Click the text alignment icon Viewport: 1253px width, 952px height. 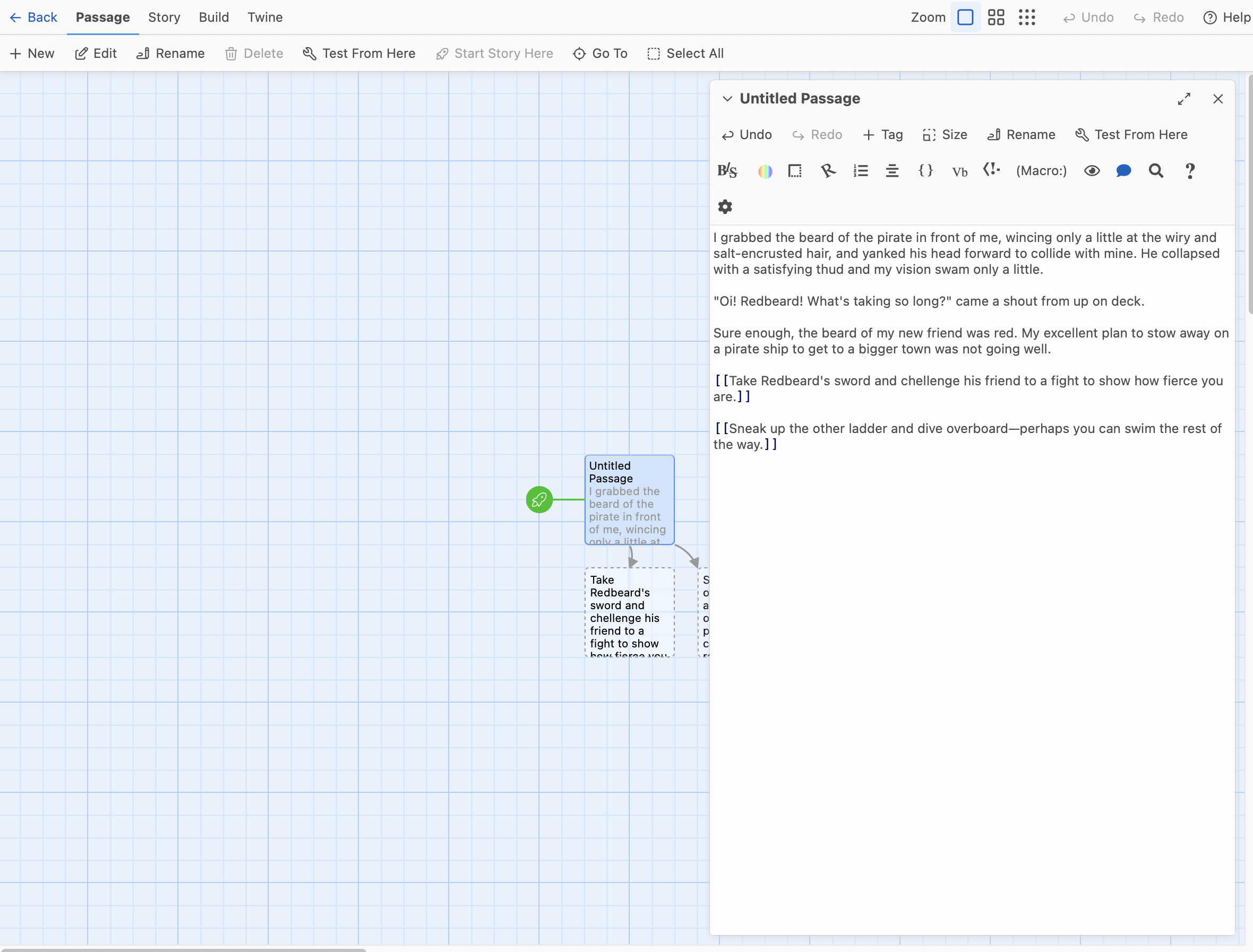pos(892,171)
